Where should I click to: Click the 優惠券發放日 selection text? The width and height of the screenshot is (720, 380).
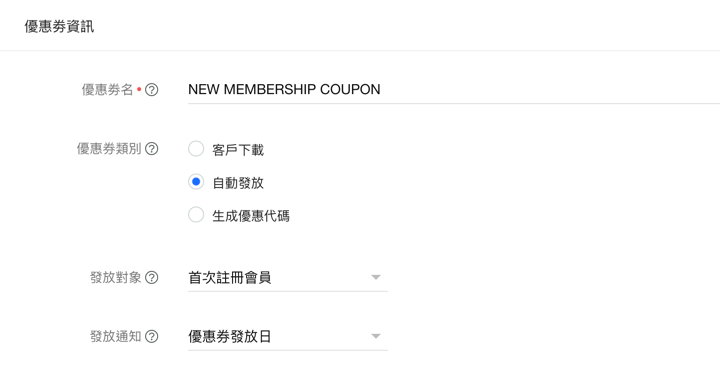(x=230, y=336)
